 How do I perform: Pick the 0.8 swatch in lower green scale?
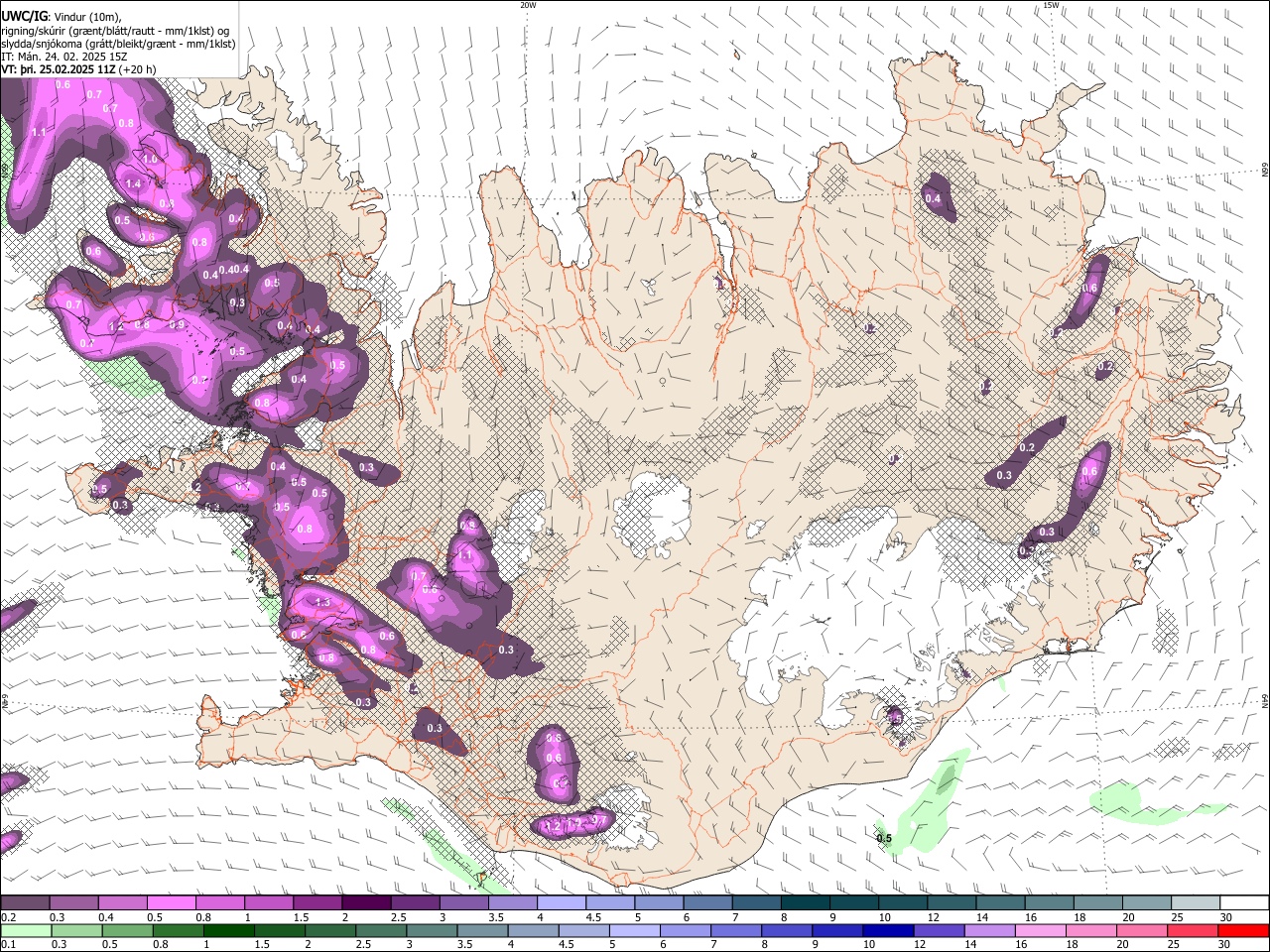pos(178,930)
